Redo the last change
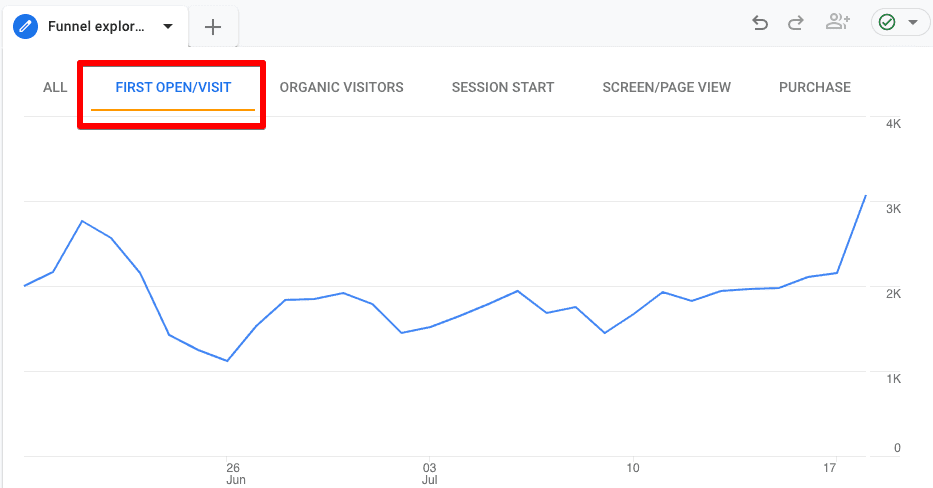 [x=796, y=23]
